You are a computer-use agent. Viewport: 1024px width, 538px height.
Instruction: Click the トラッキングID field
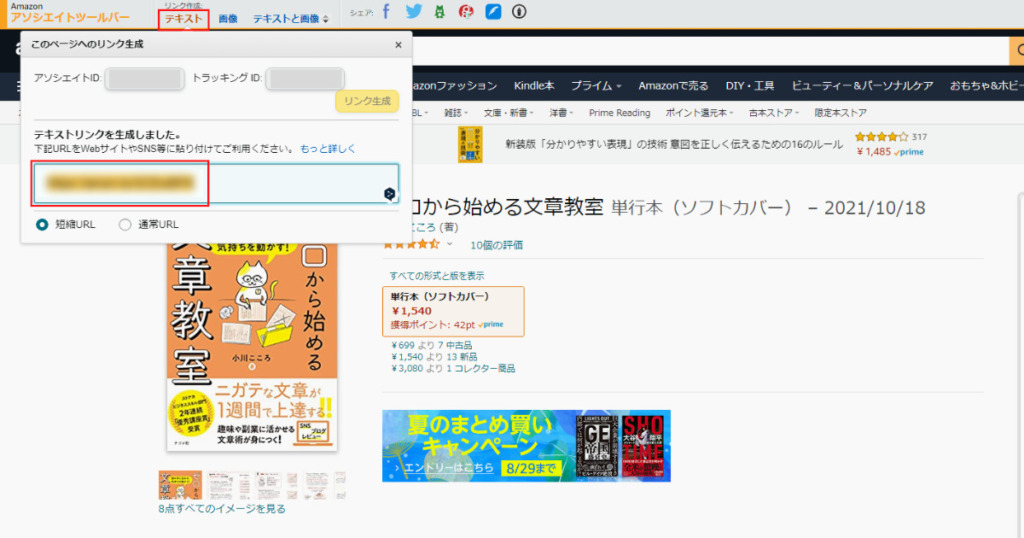(x=305, y=79)
